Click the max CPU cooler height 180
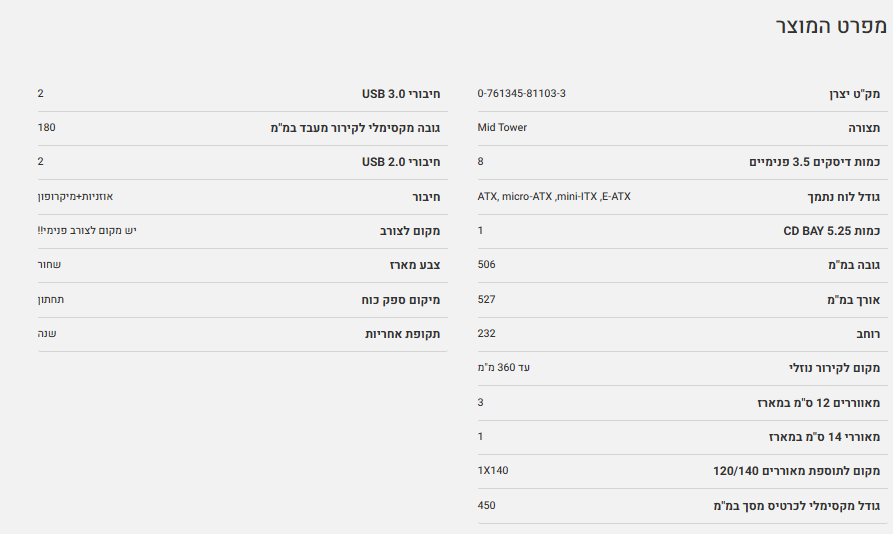Image resolution: width=893 pixels, height=534 pixels. 46,128
